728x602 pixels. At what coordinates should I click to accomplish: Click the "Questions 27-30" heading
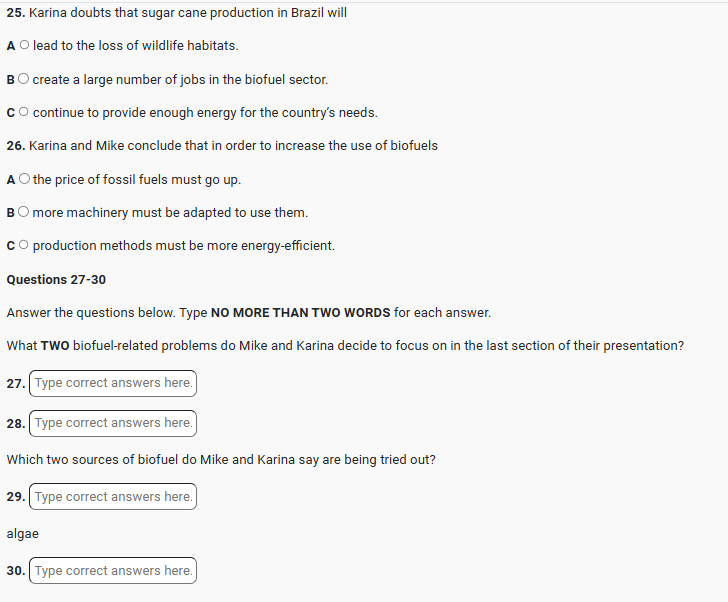coord(56,280)
